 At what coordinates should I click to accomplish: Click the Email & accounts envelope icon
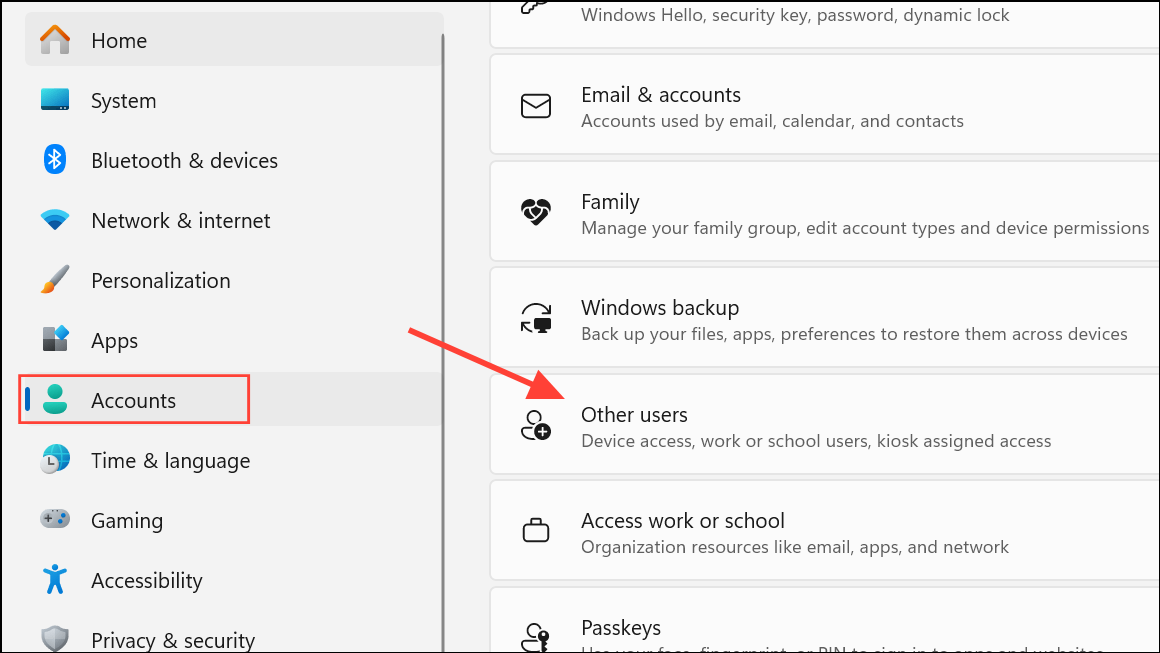click(x=536, y=106)
